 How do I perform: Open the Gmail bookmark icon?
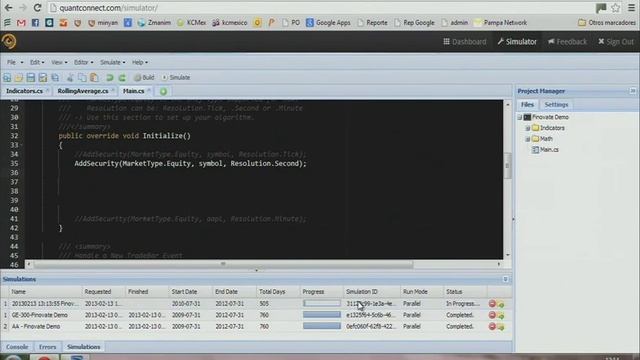pyautogui.click(x=21, y=23)
